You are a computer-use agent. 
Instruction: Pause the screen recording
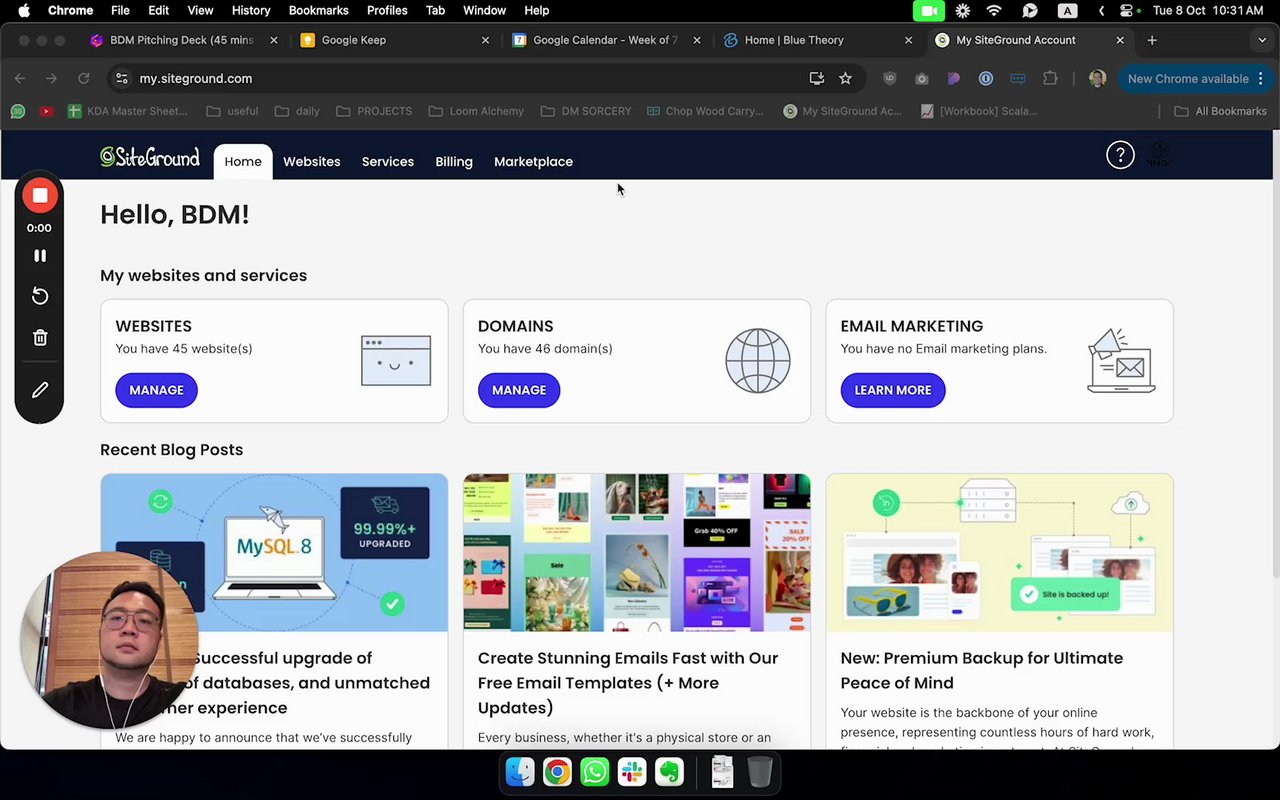(40, 256)
